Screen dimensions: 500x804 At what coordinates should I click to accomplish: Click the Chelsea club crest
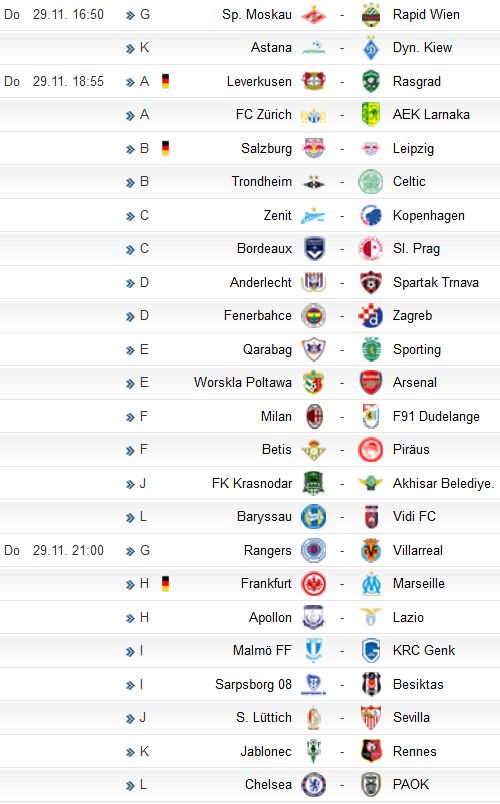tap(313, 785)
